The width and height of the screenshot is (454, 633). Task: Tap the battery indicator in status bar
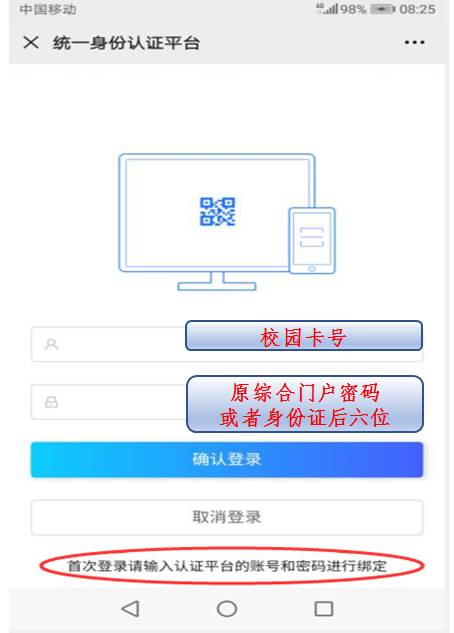(x=383, y=9)
